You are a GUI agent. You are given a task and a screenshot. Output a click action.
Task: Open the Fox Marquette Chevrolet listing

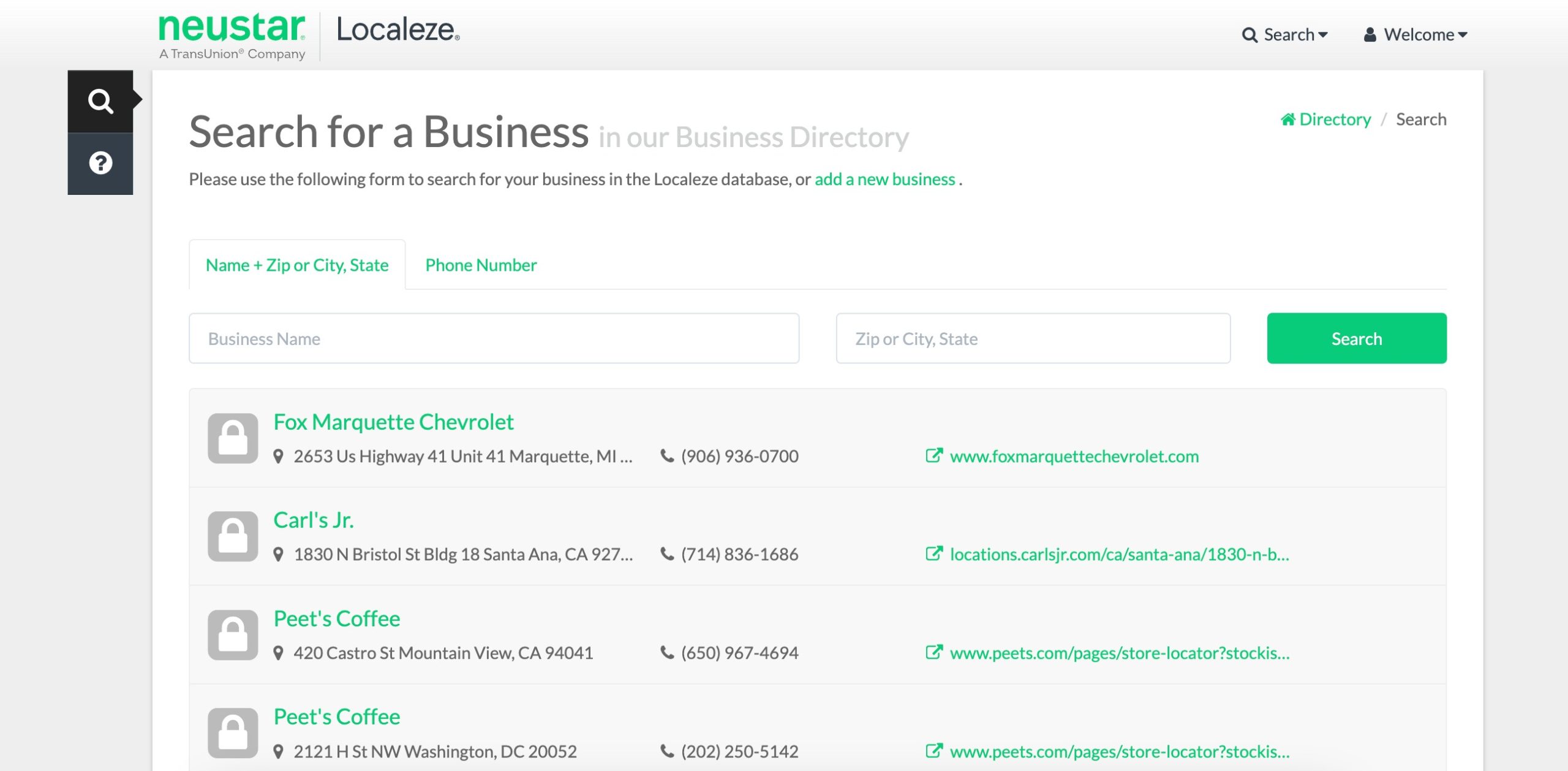(x=393, y=422)
